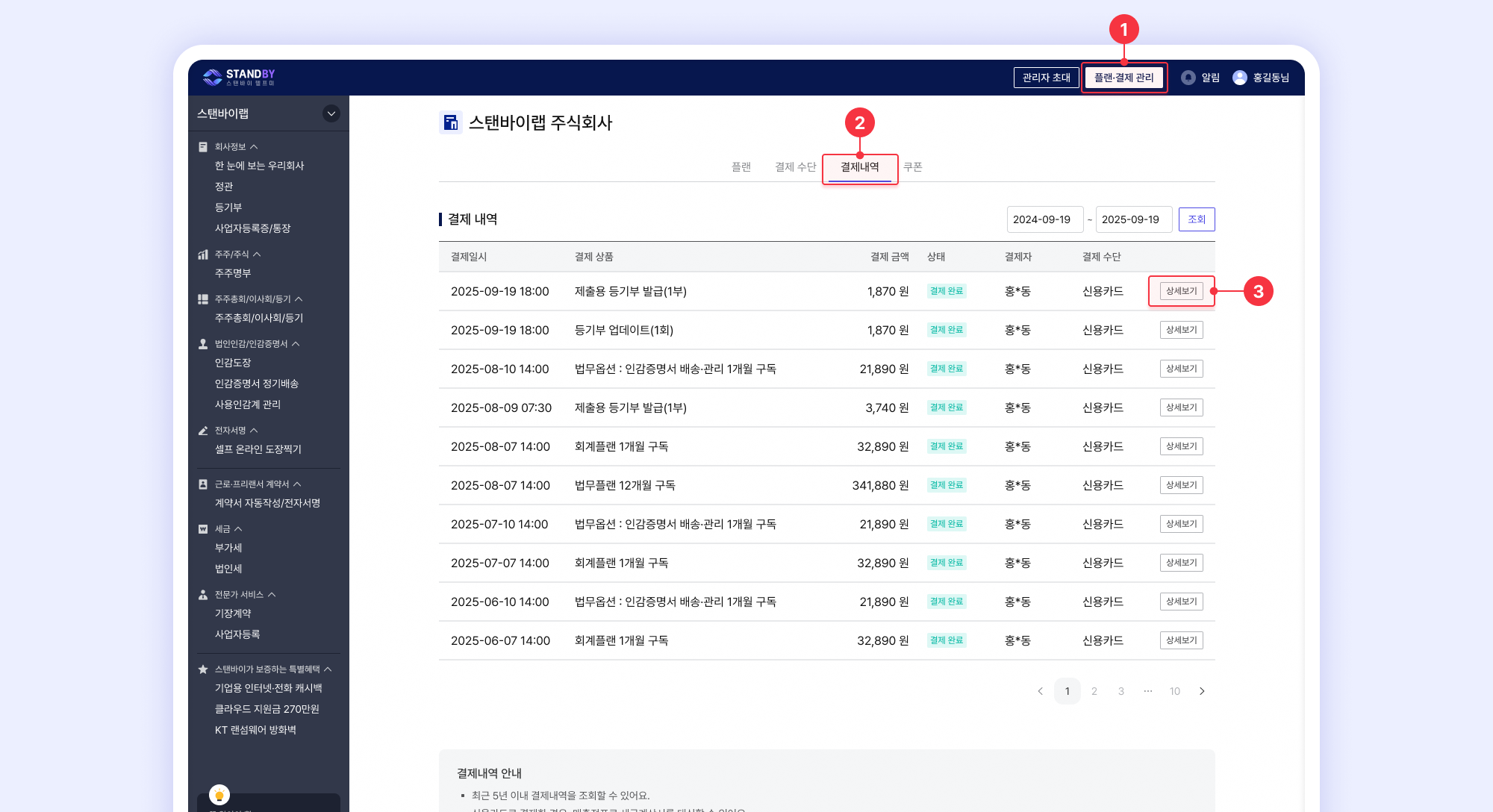The height and width of the screenshot is (812, 1493).
Task: Click the 법인인감 stamp icon in sidebar
Action: click(x=203, y=344)
